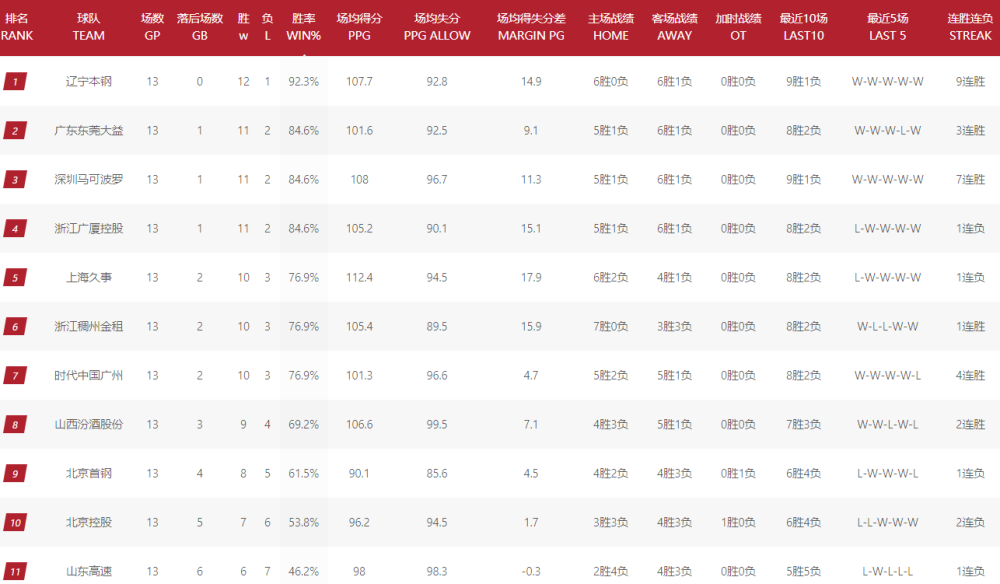Screen dimensions: 1000x584
Task: Click the rank 2 red badge
Action: pos(15,131)
